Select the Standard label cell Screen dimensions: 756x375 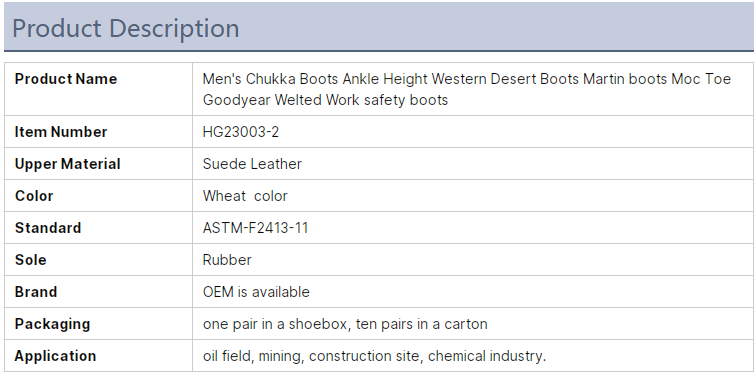click(98, 228)
